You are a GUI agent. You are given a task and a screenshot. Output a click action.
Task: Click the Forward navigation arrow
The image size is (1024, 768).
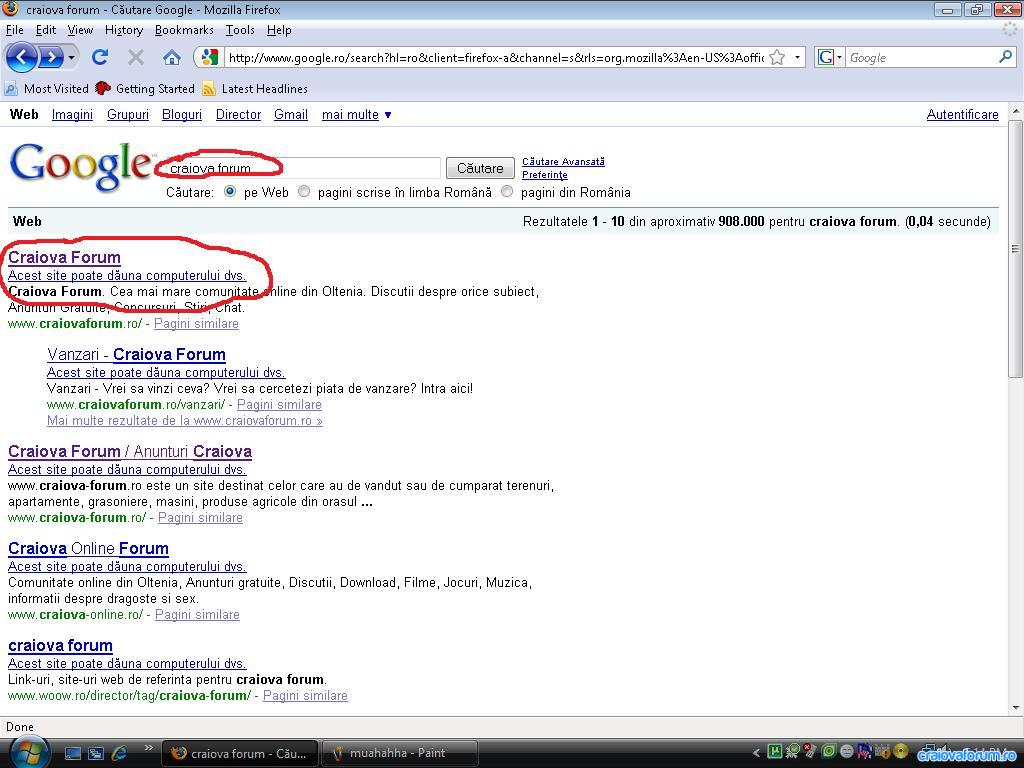pos(52,57)
